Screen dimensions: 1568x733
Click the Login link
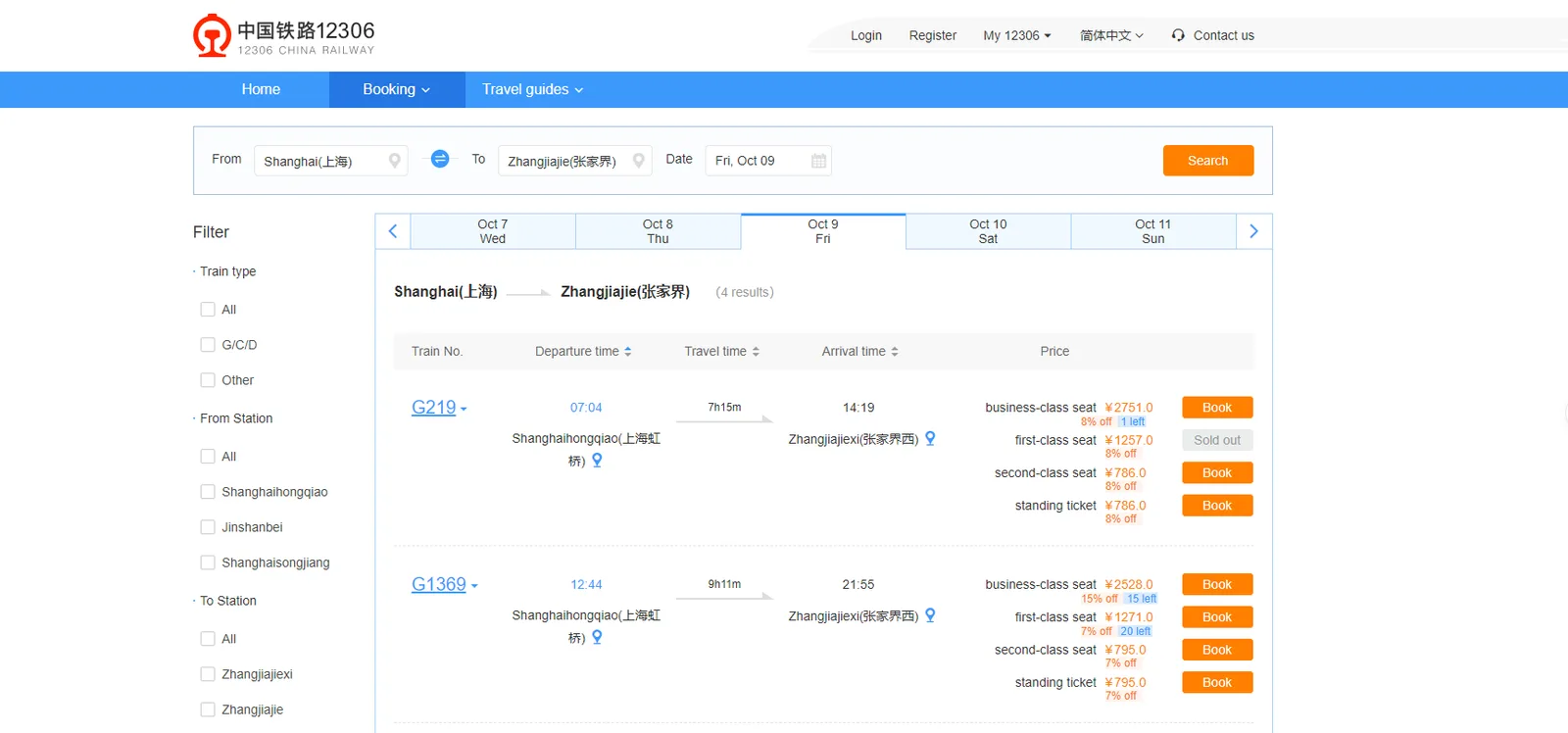coord(866,35)
